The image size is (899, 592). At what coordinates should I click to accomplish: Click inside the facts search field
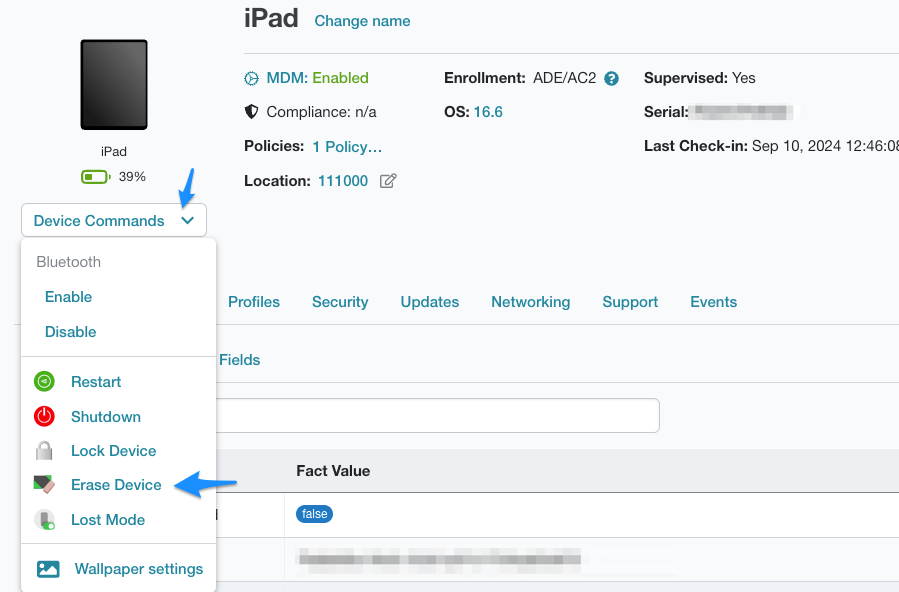[438, 415]
